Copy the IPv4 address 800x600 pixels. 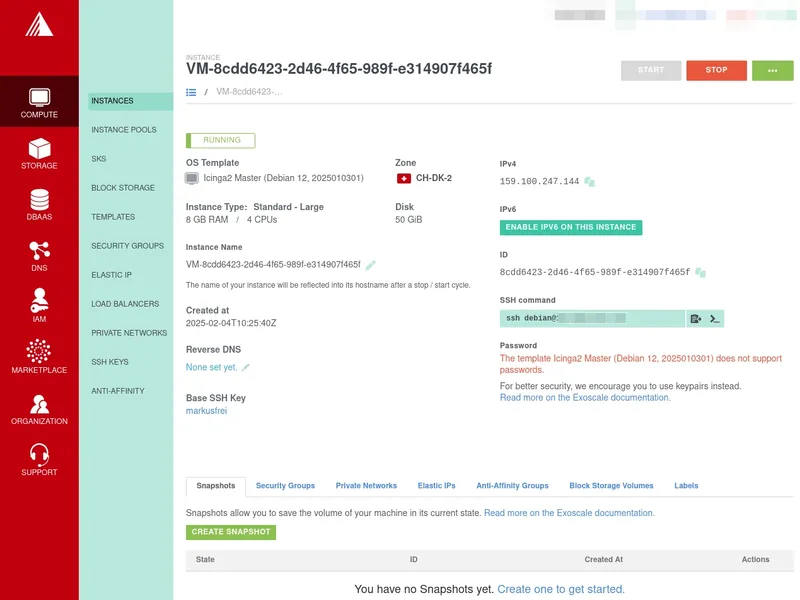(x=589, y=182)
